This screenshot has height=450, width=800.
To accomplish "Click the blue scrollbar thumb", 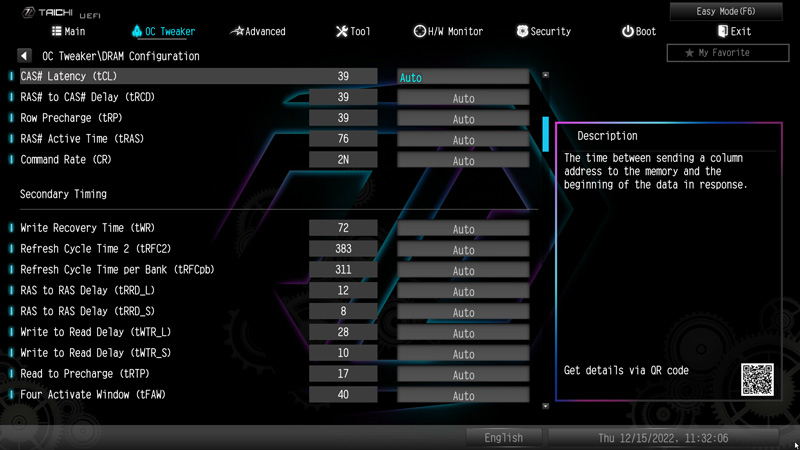I will click(545, 134).
